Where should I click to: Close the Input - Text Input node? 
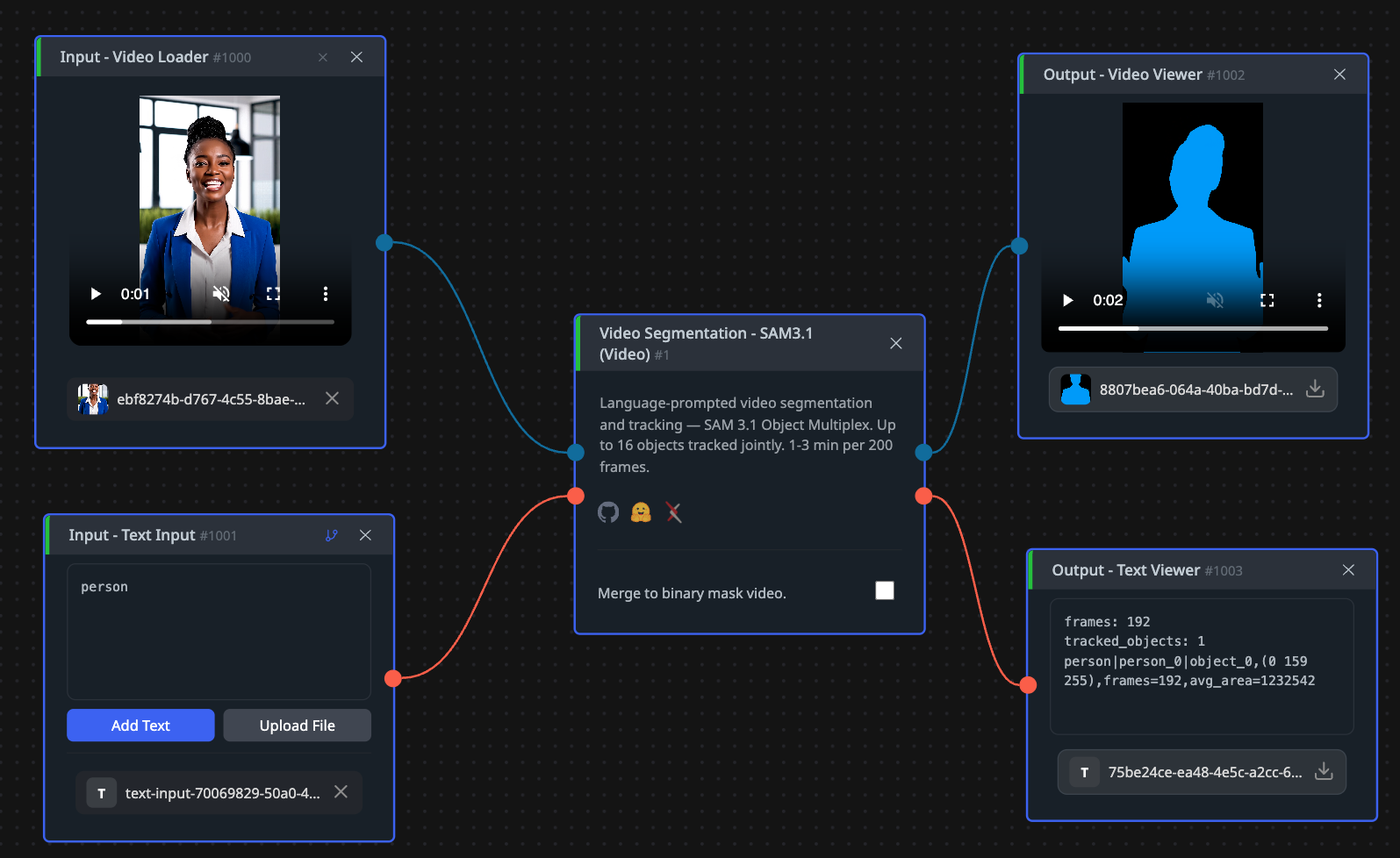coord(365,535)
